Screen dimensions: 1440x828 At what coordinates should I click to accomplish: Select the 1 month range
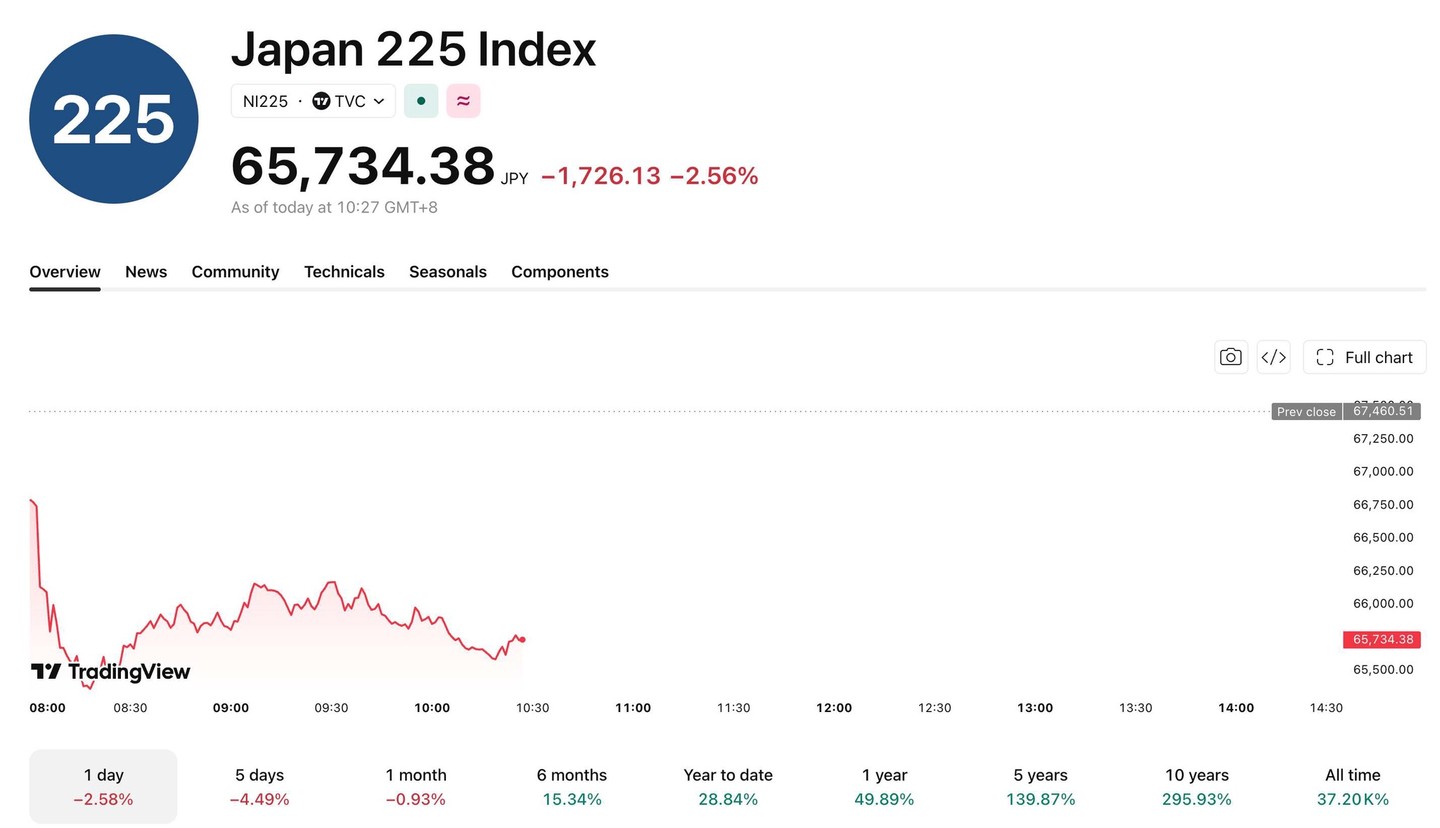(x=416, y=786)
